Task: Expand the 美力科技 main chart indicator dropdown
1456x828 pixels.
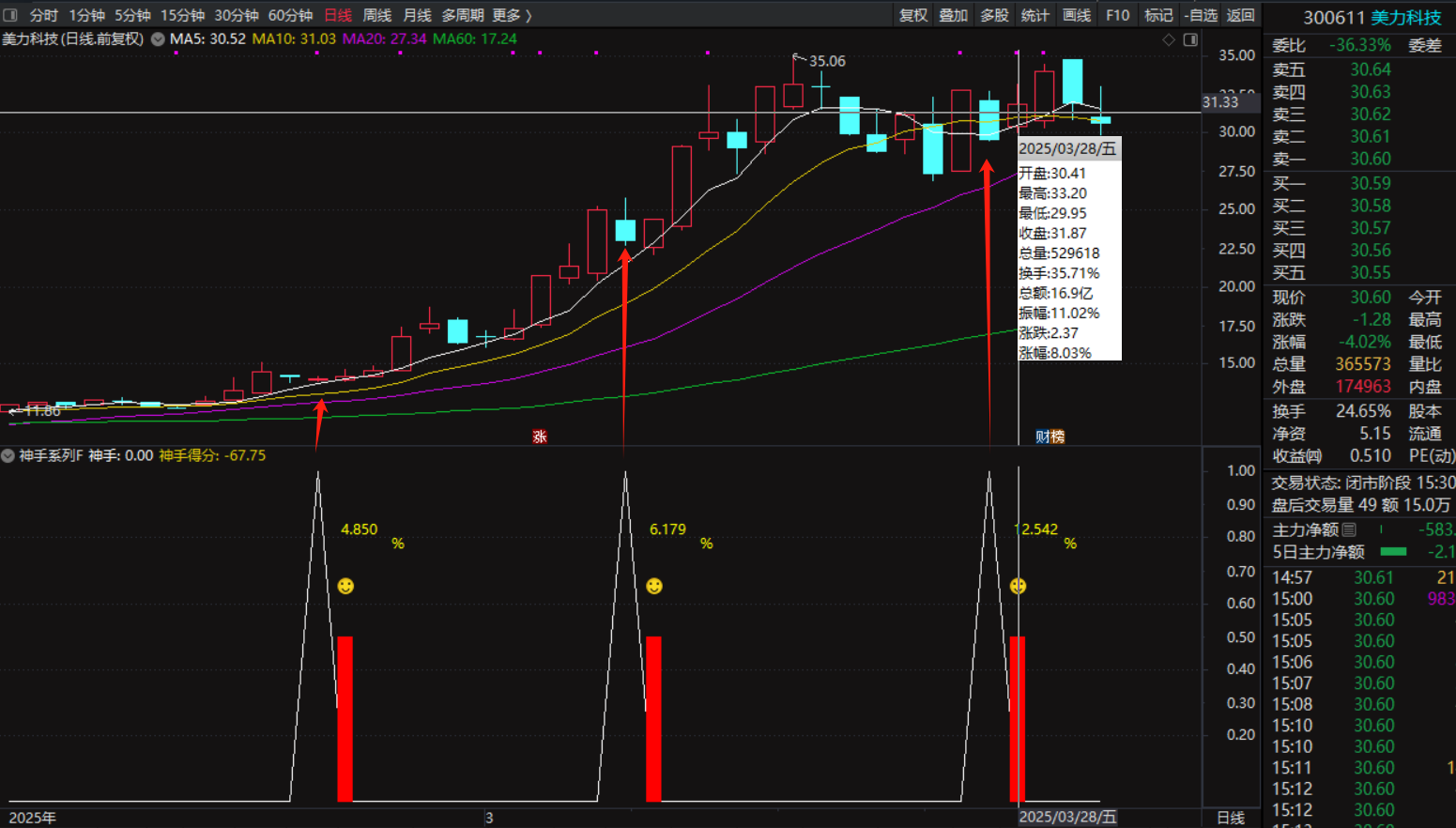Action: tap(158, 39)
